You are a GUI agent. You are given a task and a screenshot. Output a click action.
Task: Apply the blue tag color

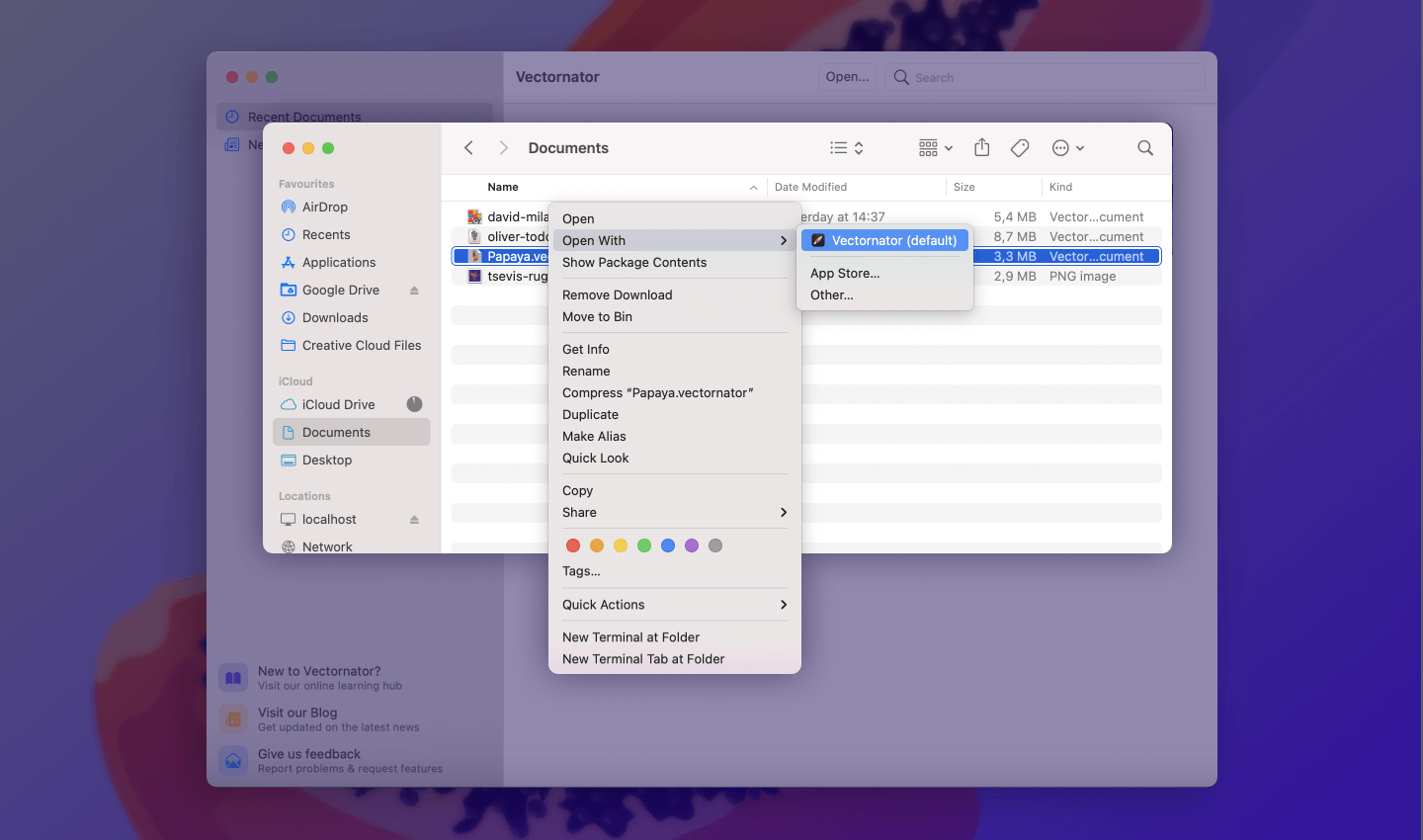[668, 546]
